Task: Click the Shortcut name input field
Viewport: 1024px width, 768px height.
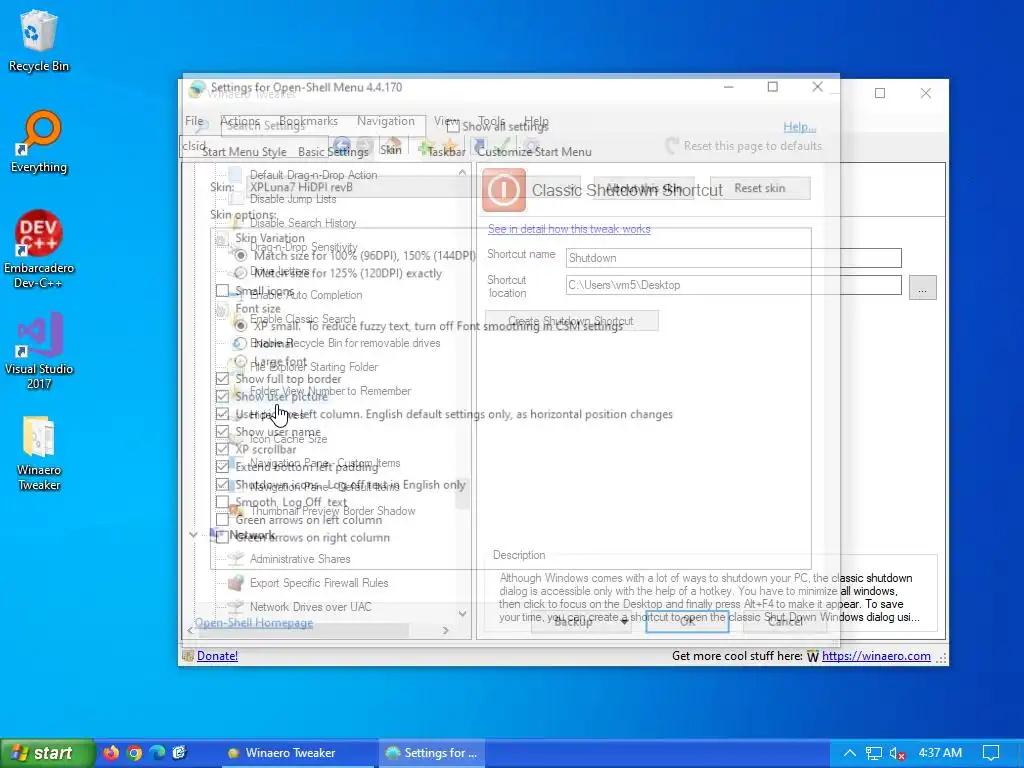Action: pos(733,258)
